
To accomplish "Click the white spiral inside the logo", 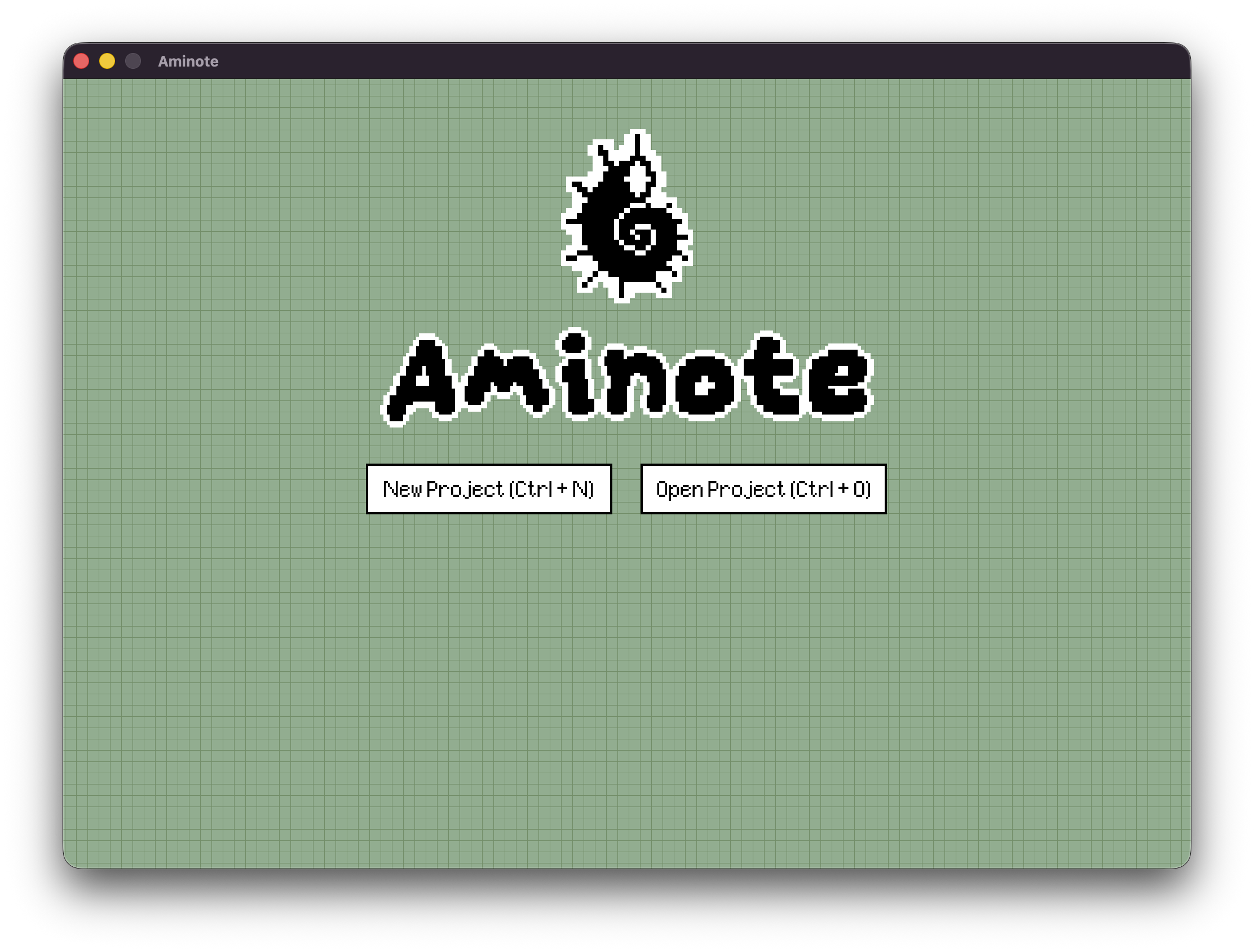I will 637,231.
